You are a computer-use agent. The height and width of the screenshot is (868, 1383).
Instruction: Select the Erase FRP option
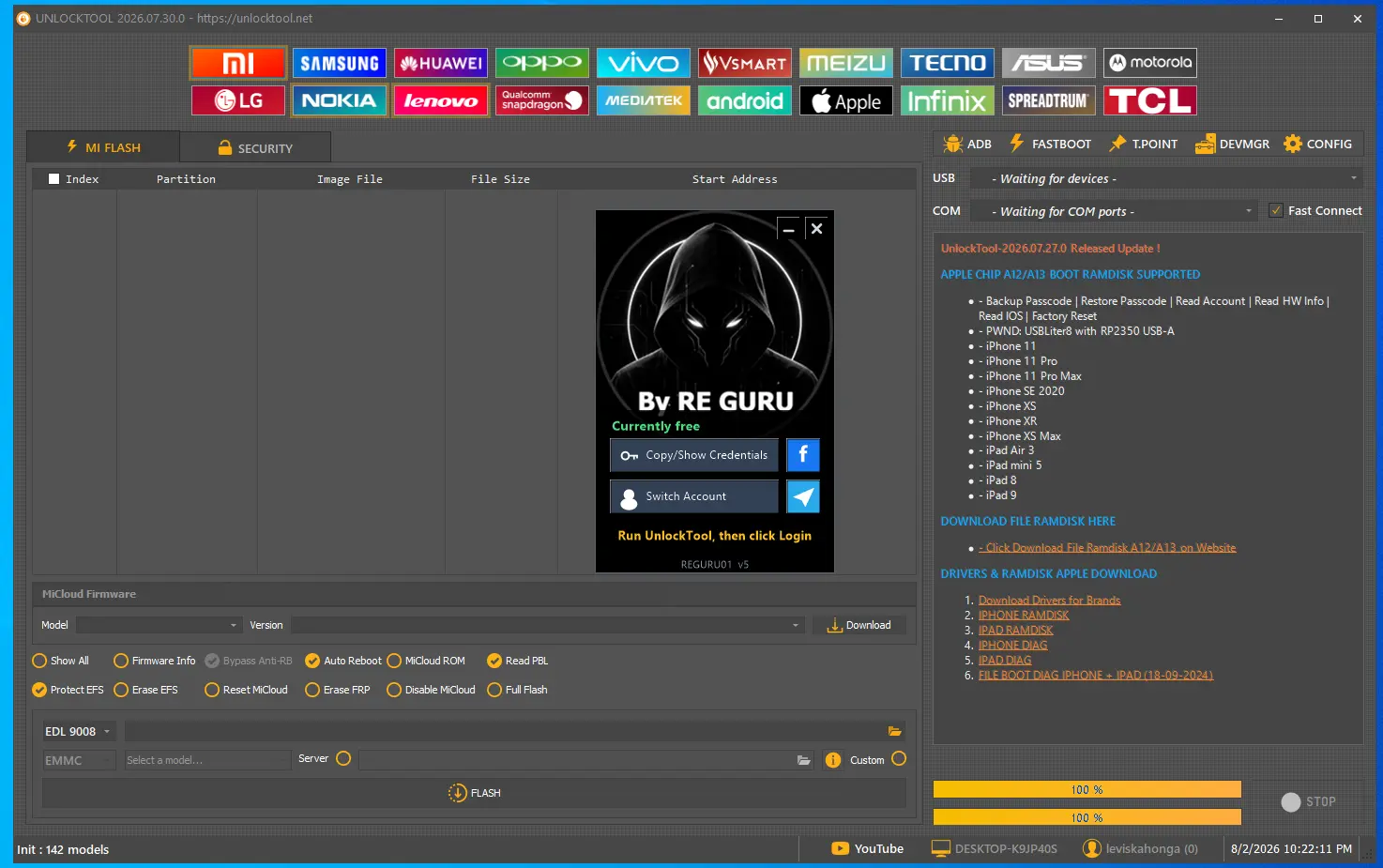338,690
